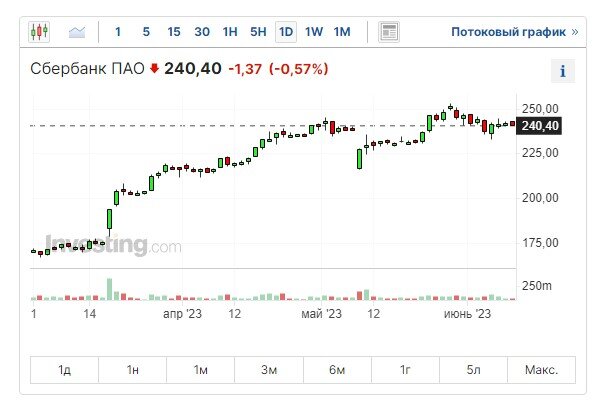Select the 5 minute interval
The width and height of the screenshot is (601, 403).
146,32
